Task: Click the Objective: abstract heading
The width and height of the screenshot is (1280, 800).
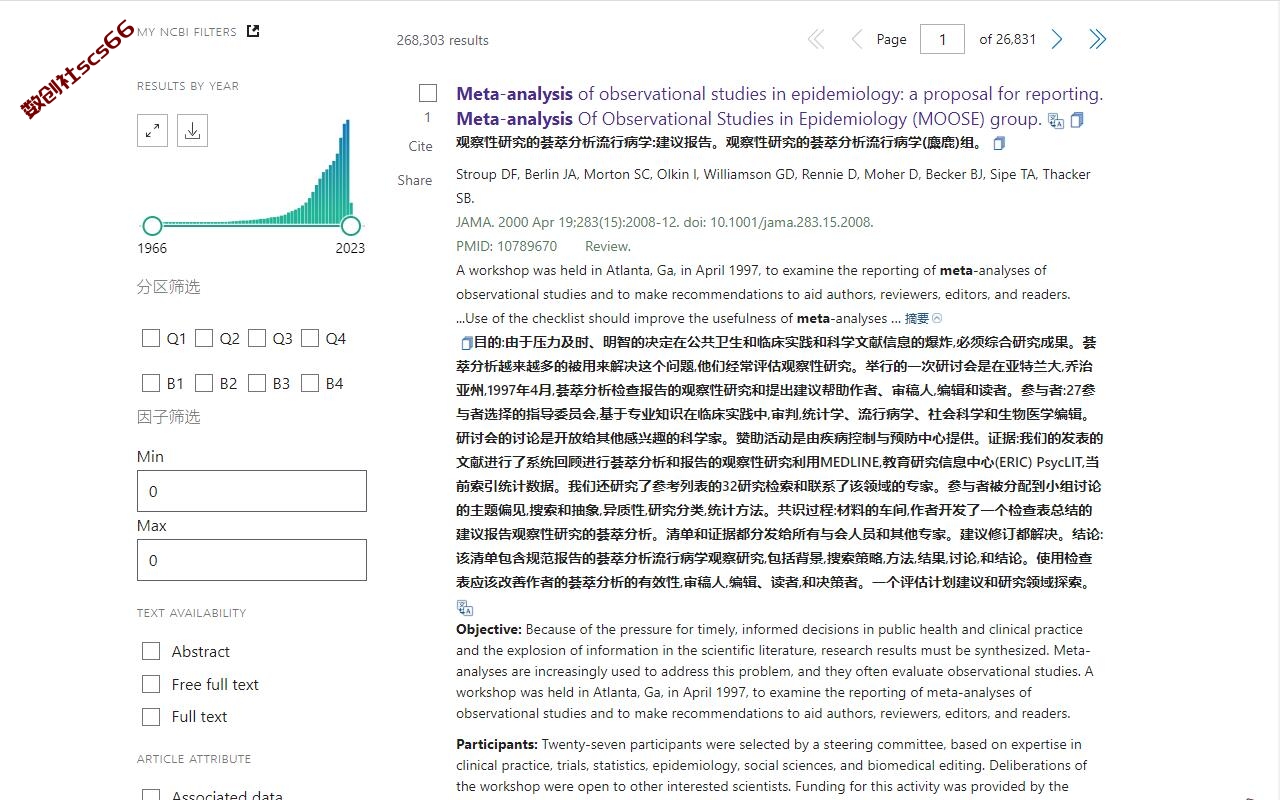Action: coord(489,629)
